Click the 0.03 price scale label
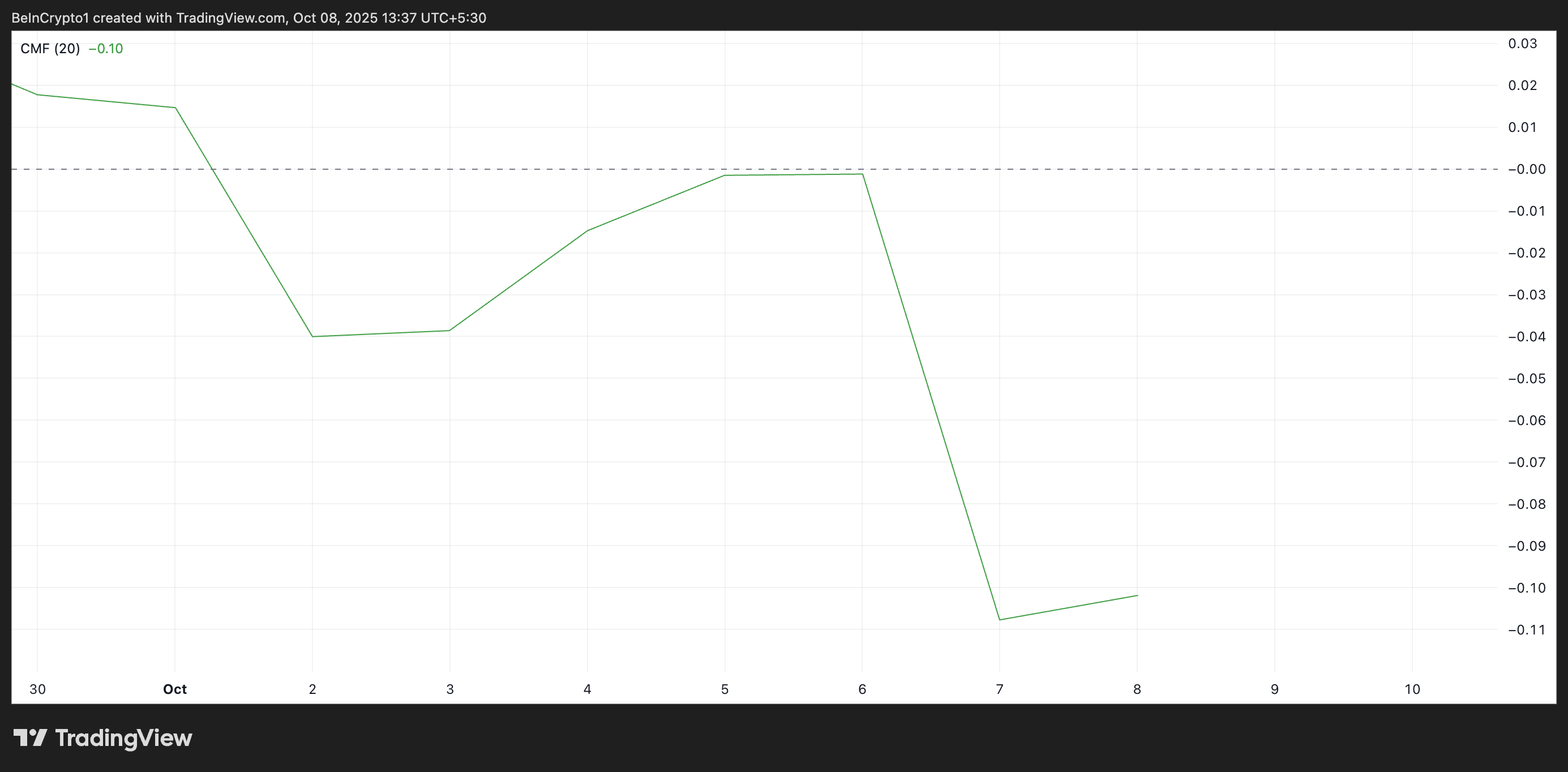The width and height of the screenshot is (1568, 772). (1522, 43)
